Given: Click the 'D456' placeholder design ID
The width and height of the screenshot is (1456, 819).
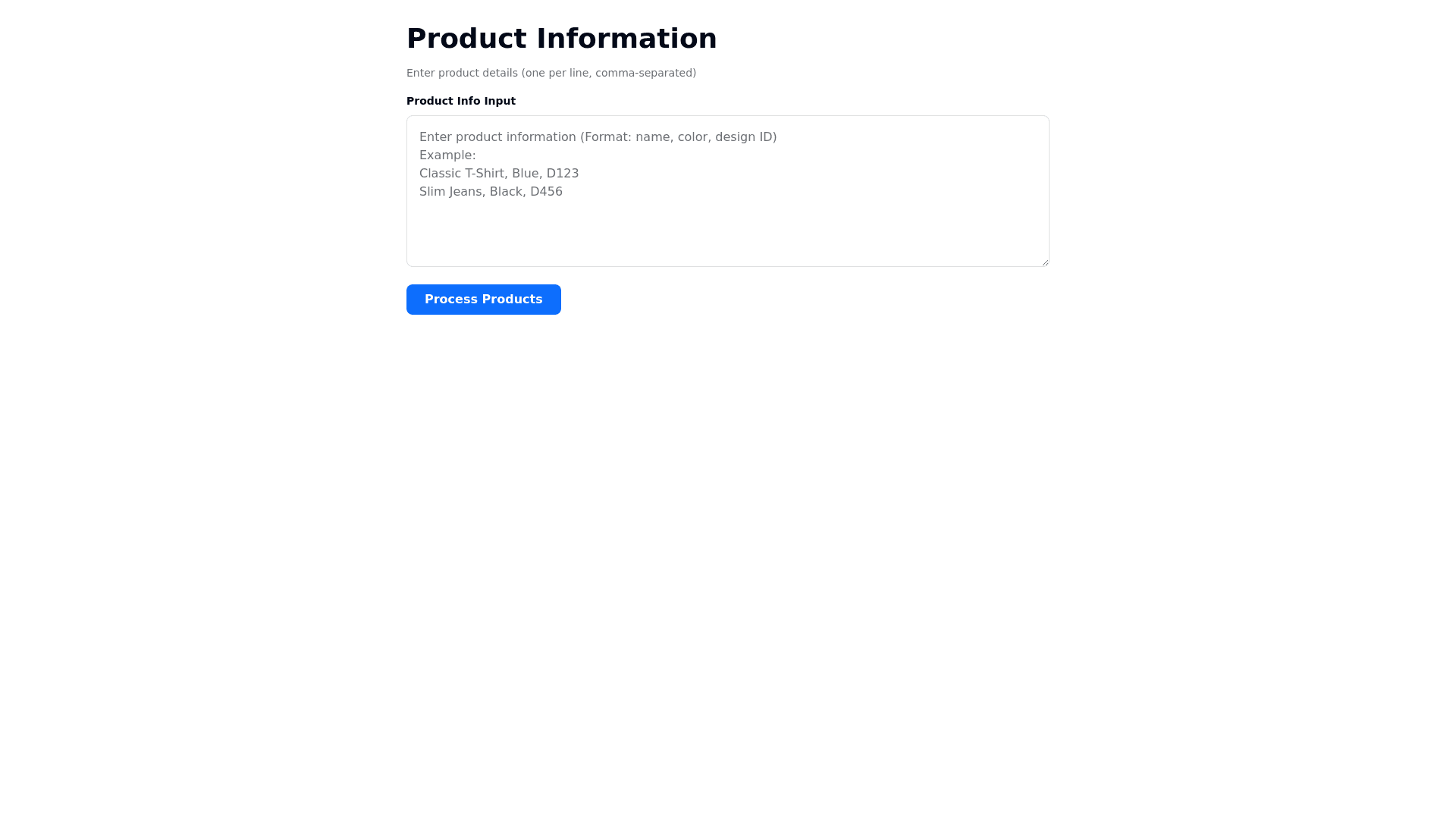Looking at the screenshot, I should tap(546, 192).
